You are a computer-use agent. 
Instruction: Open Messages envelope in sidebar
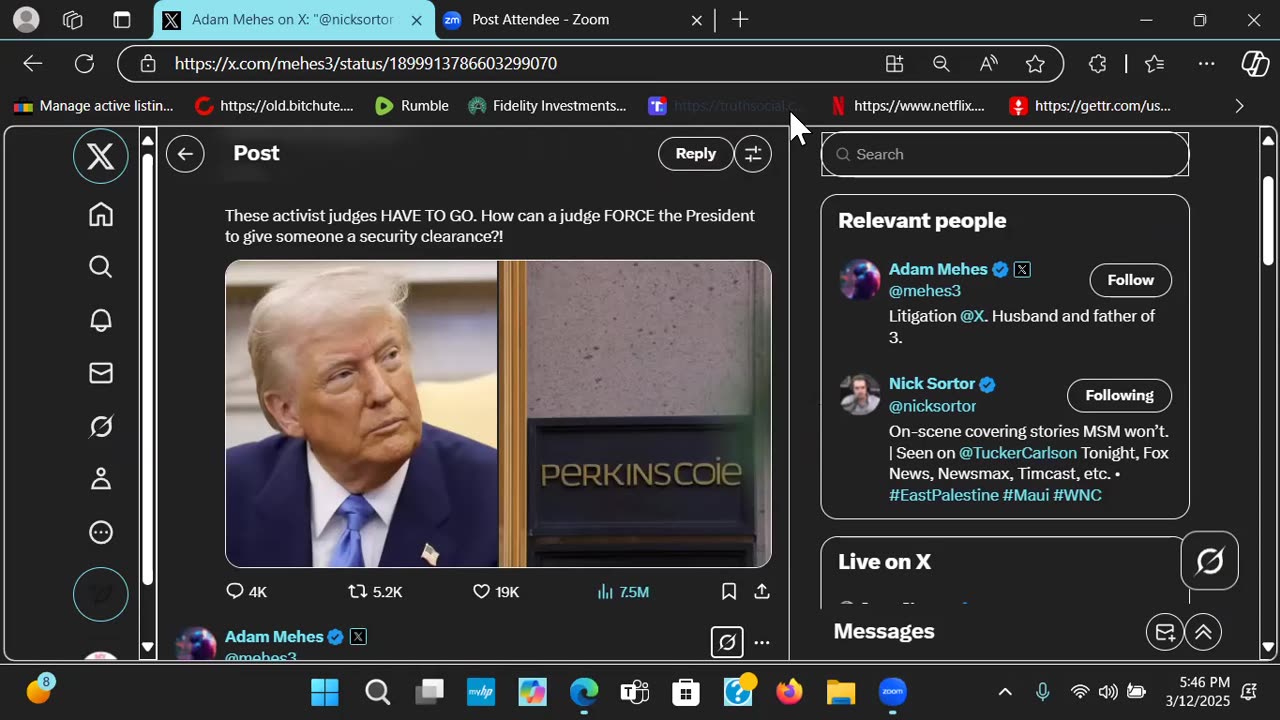pos(101,373)
